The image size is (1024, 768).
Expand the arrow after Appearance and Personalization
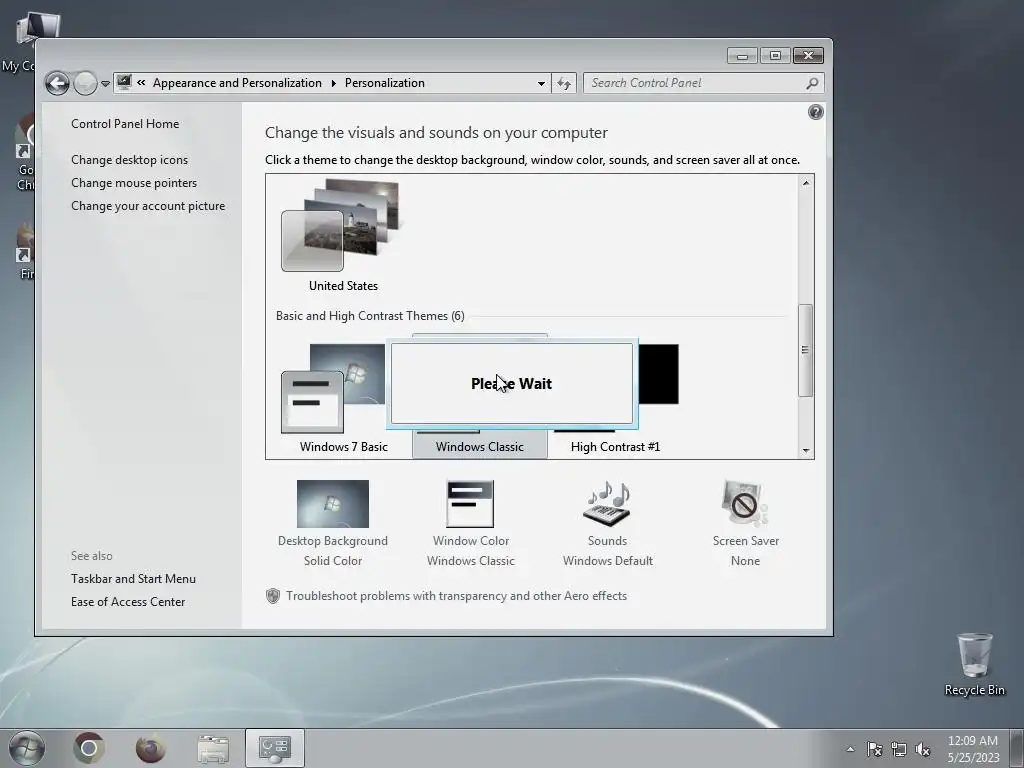point(333,83)
